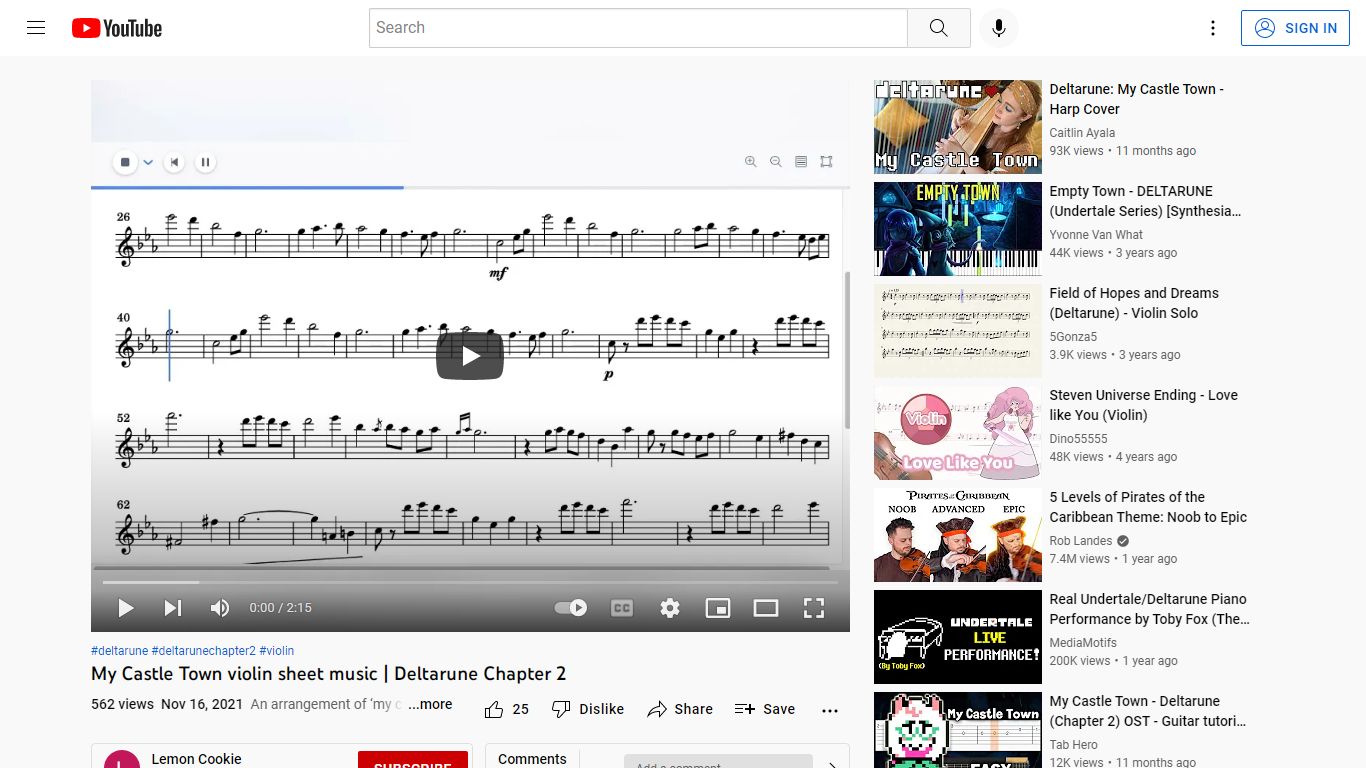Viewport: 1366px width, 768px height.
Task: Open Deltarune My Castle Town Harp Cover thumbnail
Action: click(958, 127)
